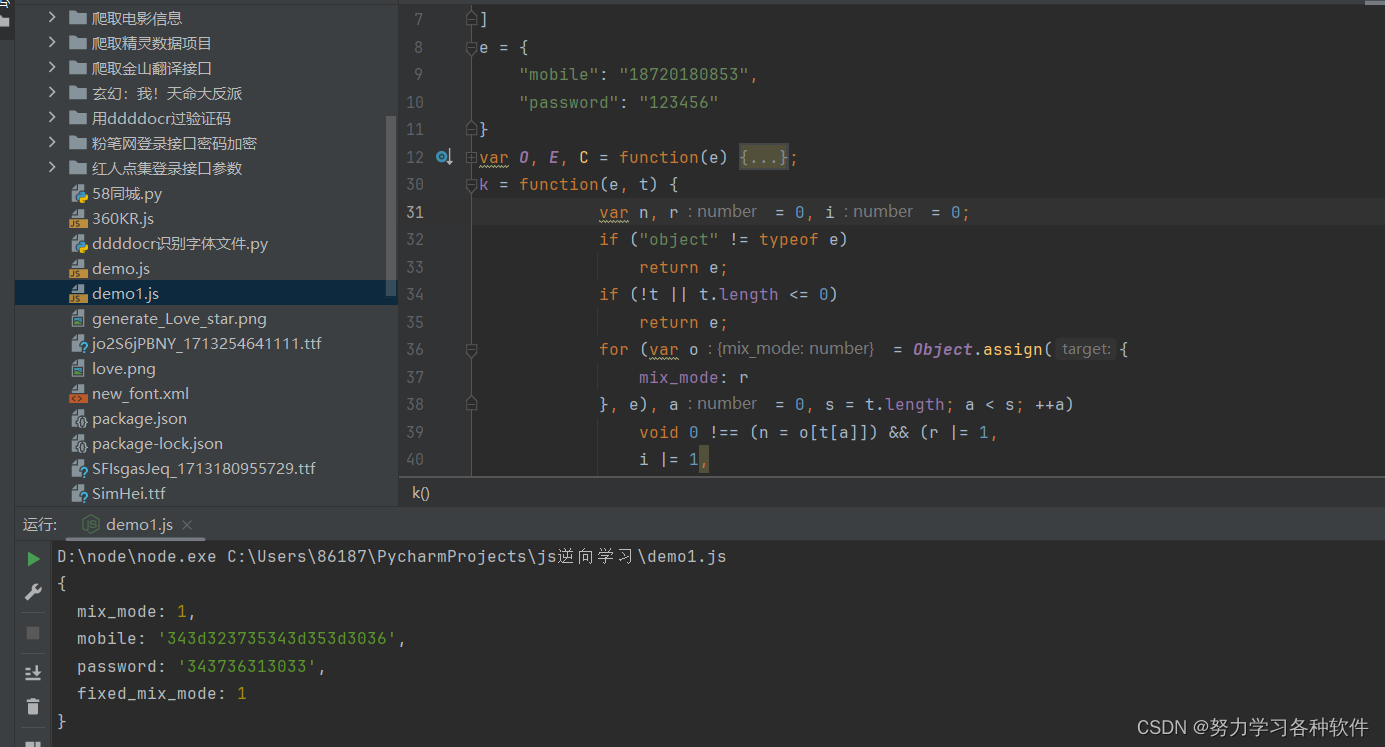Image resolution: width=1385 pixels, height=747 pixels.
Task: Click password string "123456" on line 10
Action: click(679, 102)
